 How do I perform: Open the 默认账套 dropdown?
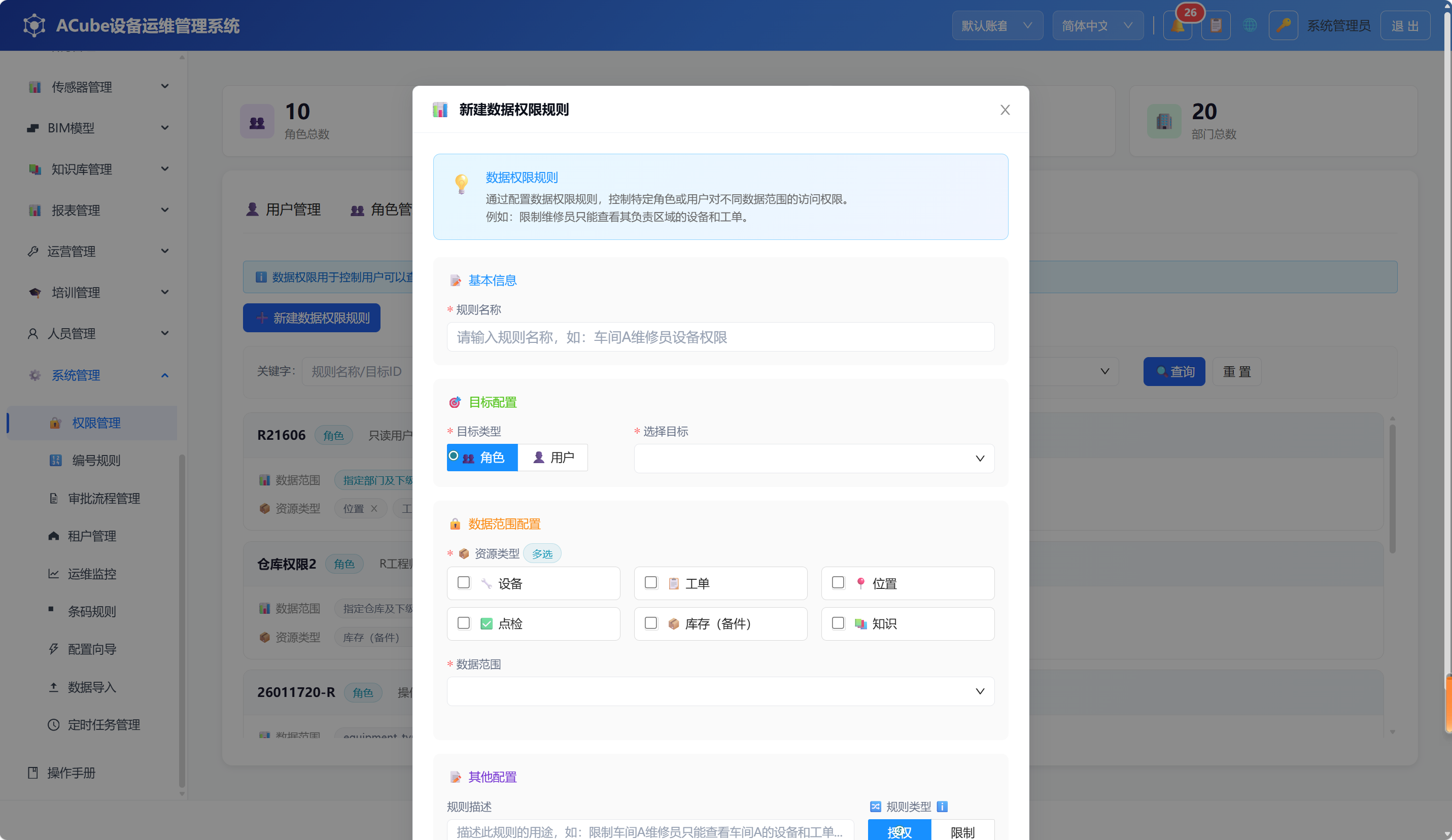pos(997,26)
